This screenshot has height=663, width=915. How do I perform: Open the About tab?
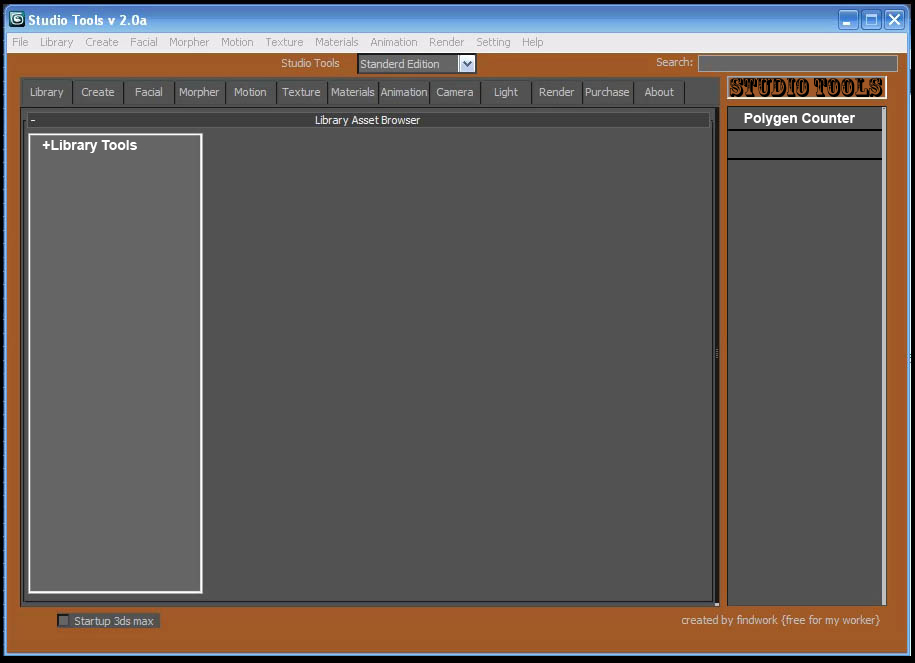(659, 92)
